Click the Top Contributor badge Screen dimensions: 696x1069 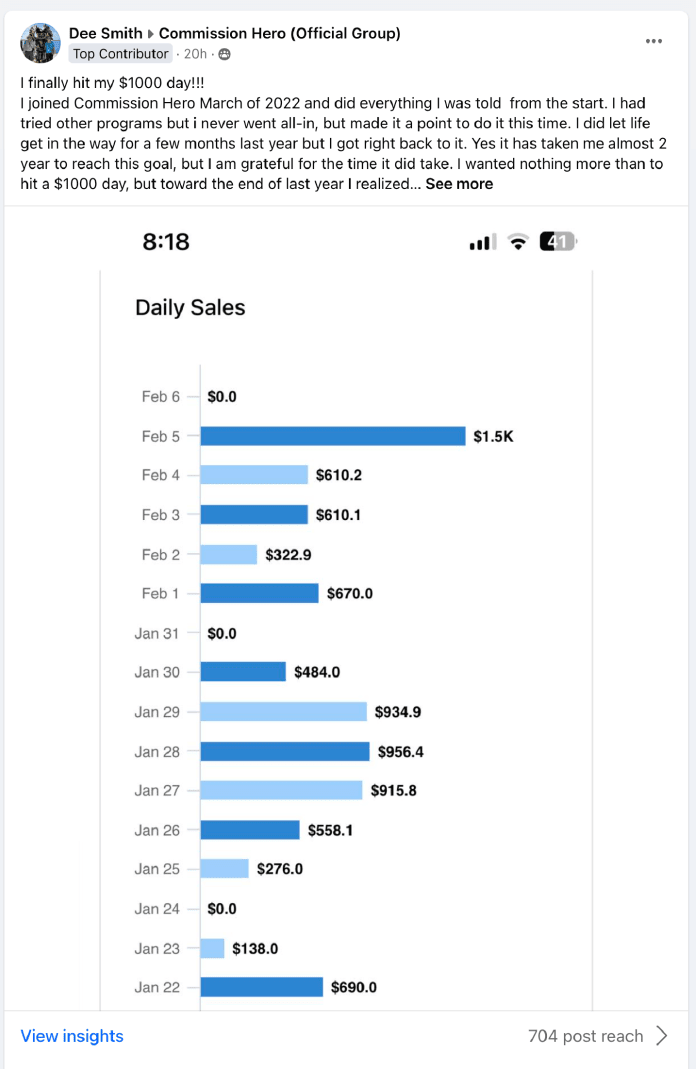(121, 54)
